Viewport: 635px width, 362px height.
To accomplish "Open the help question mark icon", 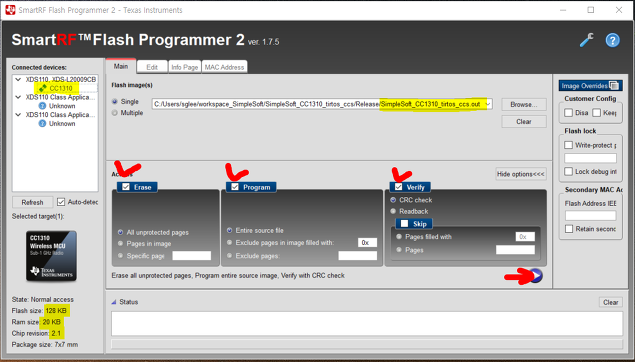I will 612,40.
